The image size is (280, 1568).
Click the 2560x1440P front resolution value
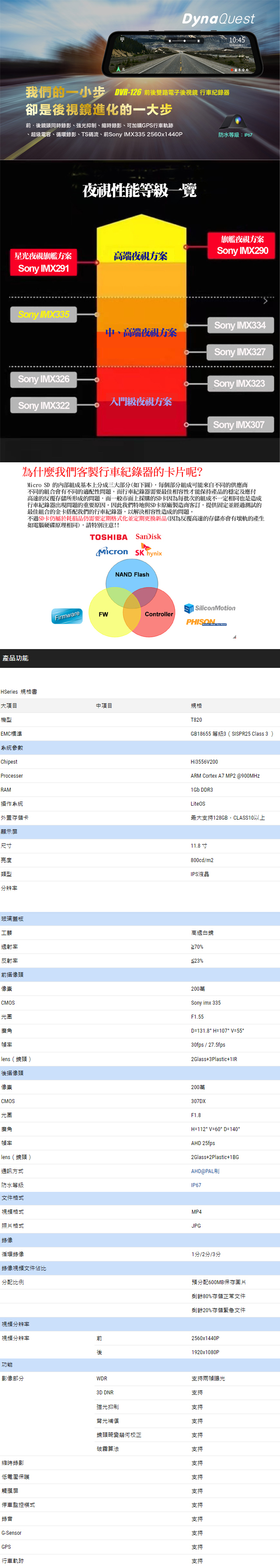(205, 1338)
